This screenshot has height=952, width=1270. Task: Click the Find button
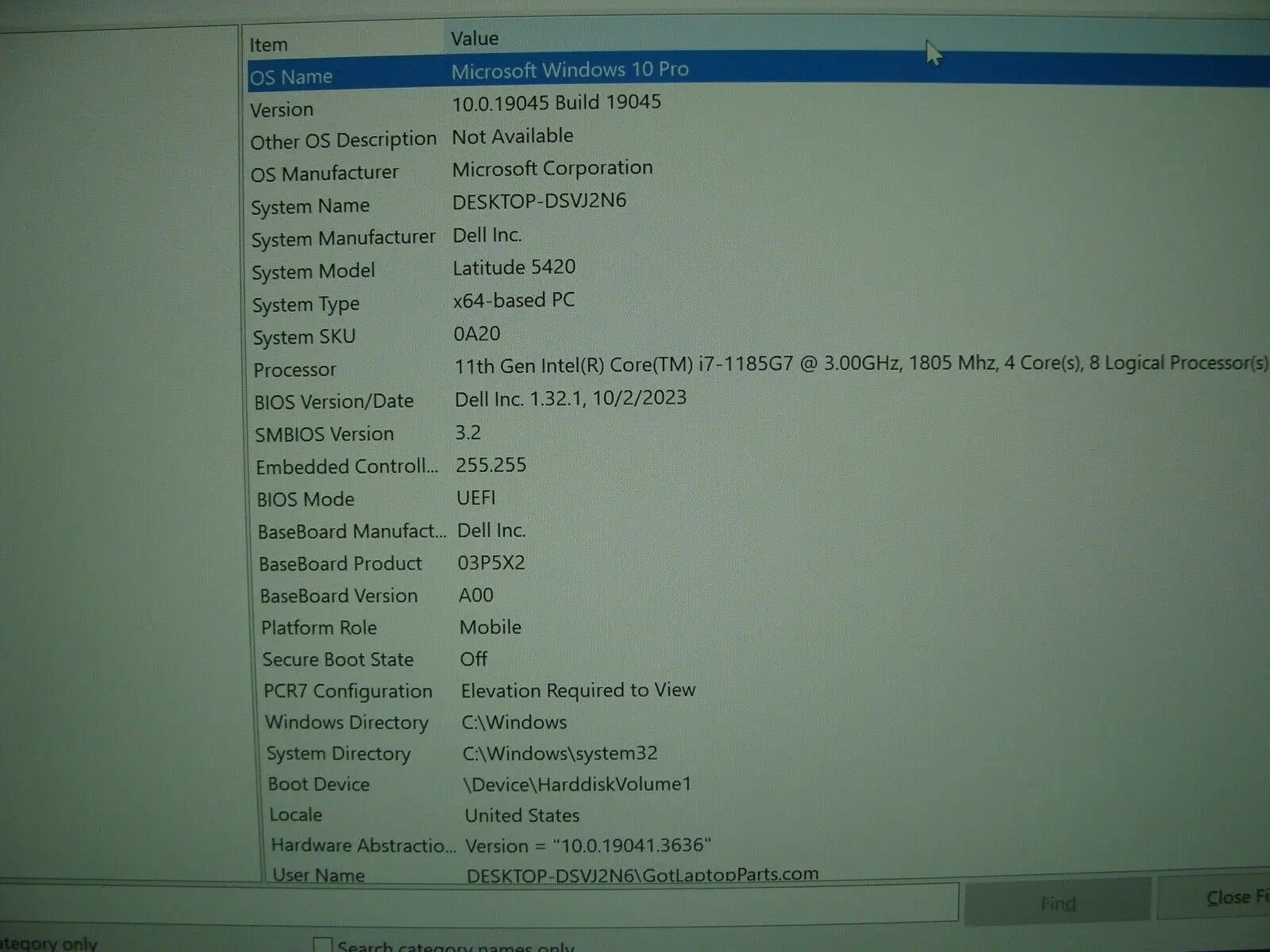(x=1057, y=903)
